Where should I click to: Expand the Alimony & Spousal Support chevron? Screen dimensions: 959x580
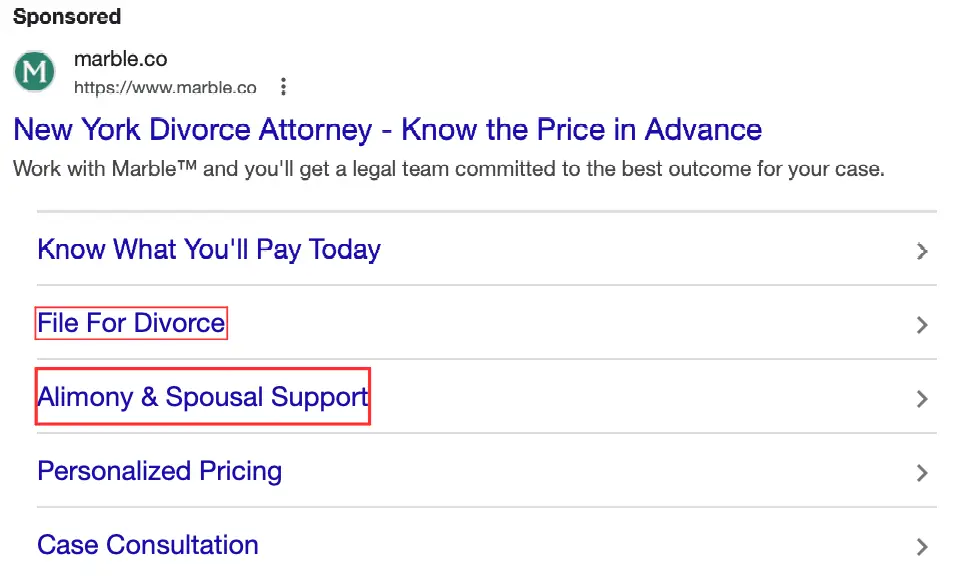click(x=921, y=399)
